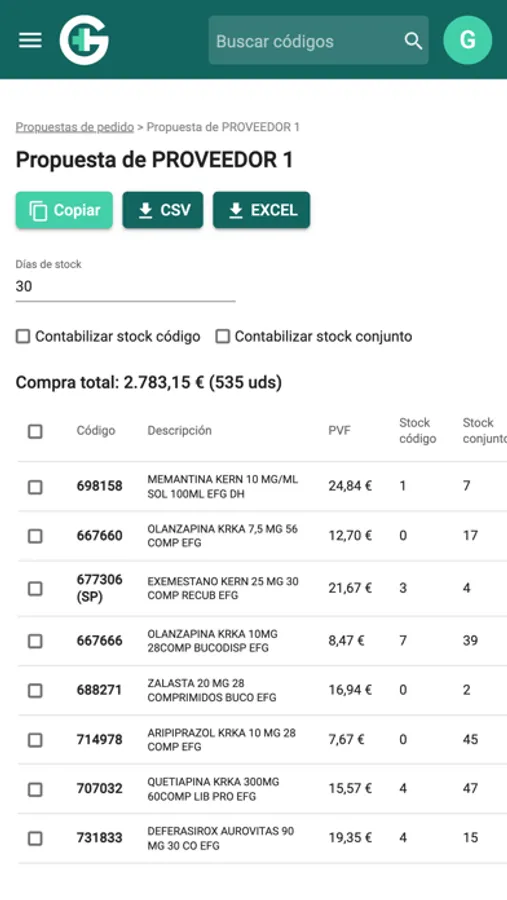The image size is (507, 900).
Task: Click code 707032
Action: [x=99, y=789]
